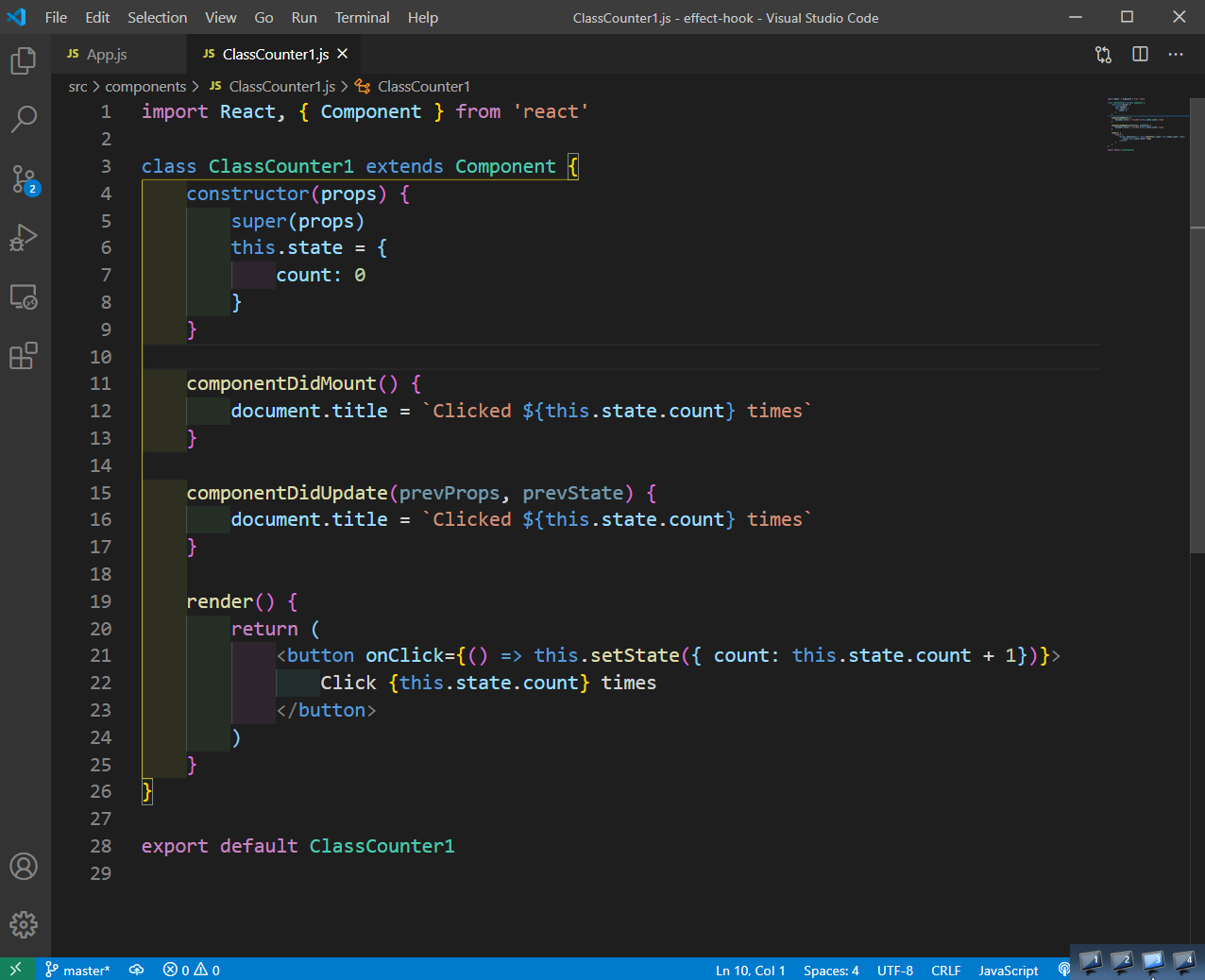Open the Accounts menu icon
The width and height of the screenshot is (1205, 980).
(x=24, y=866)
